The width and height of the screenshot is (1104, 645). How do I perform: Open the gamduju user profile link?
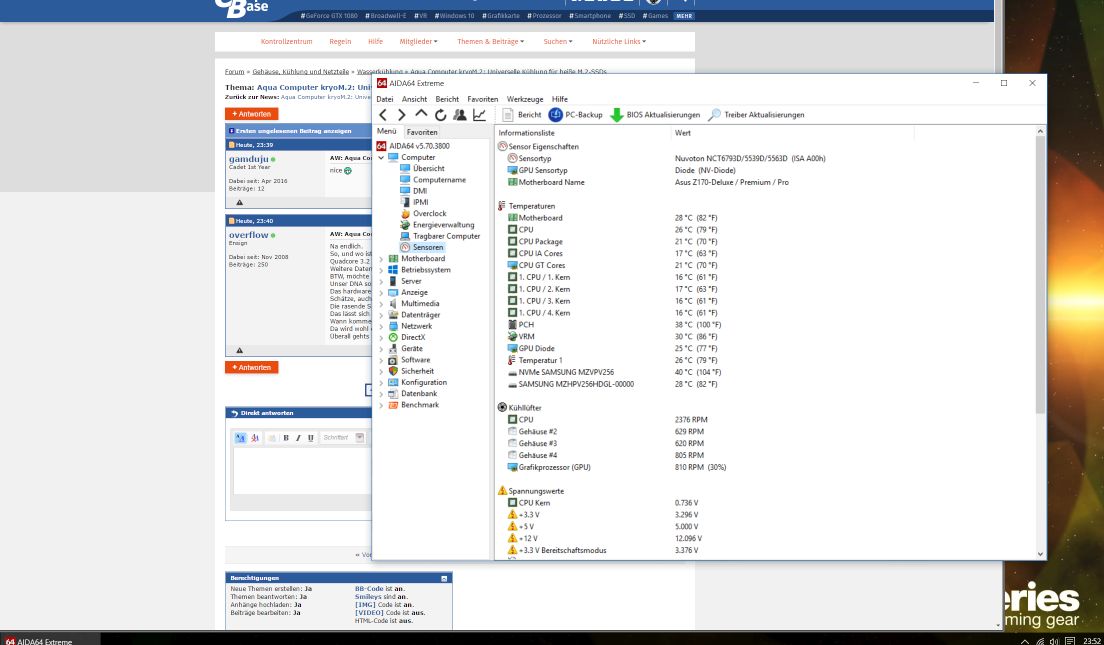tap(249, 159)
